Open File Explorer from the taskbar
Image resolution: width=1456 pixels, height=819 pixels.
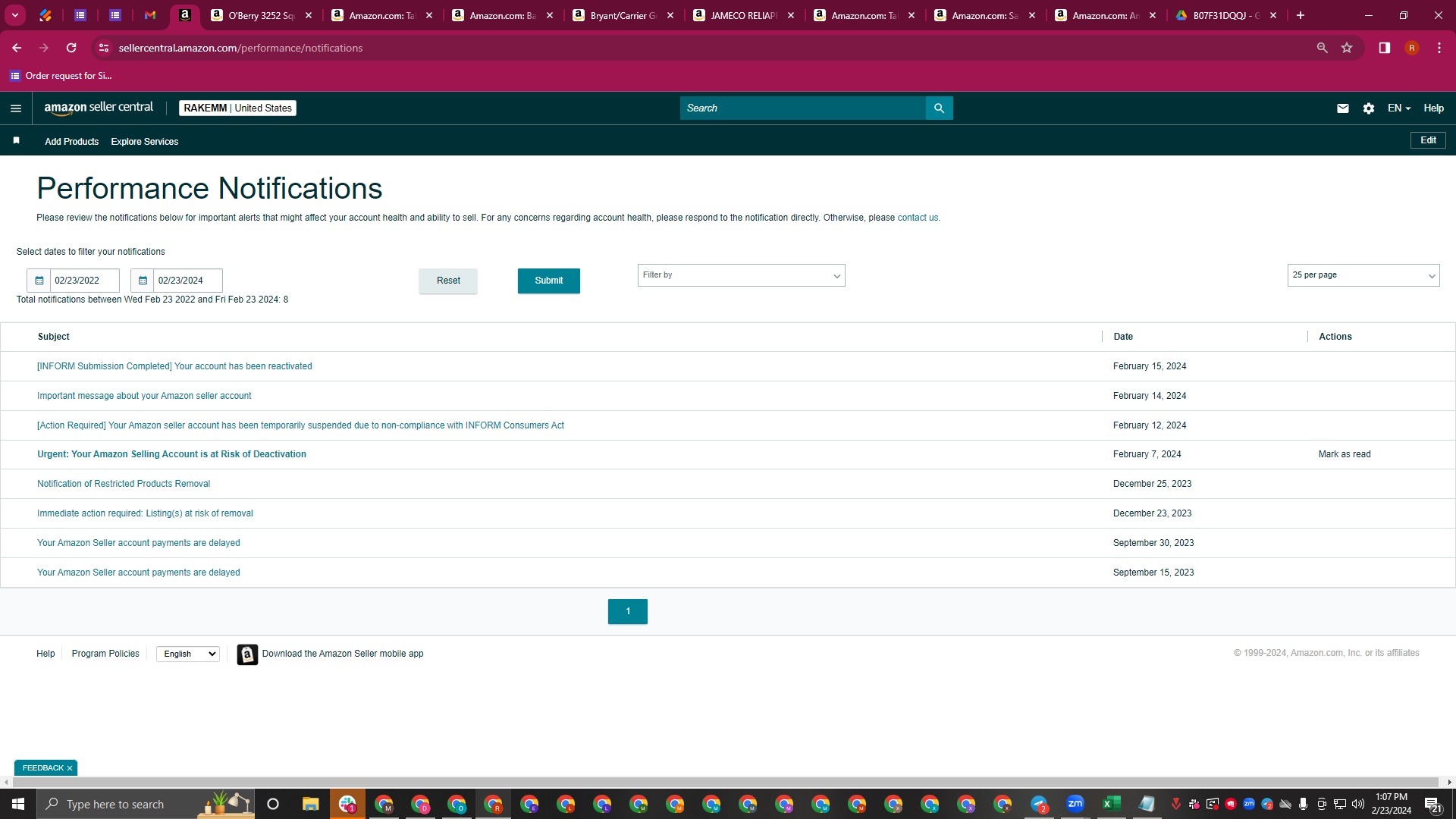[x=311, y=804]
